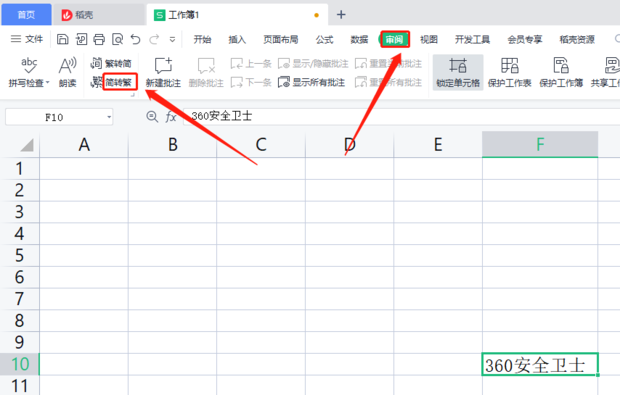Open the 首页 home tab
The image size is (620, 395).
(26, 15)
